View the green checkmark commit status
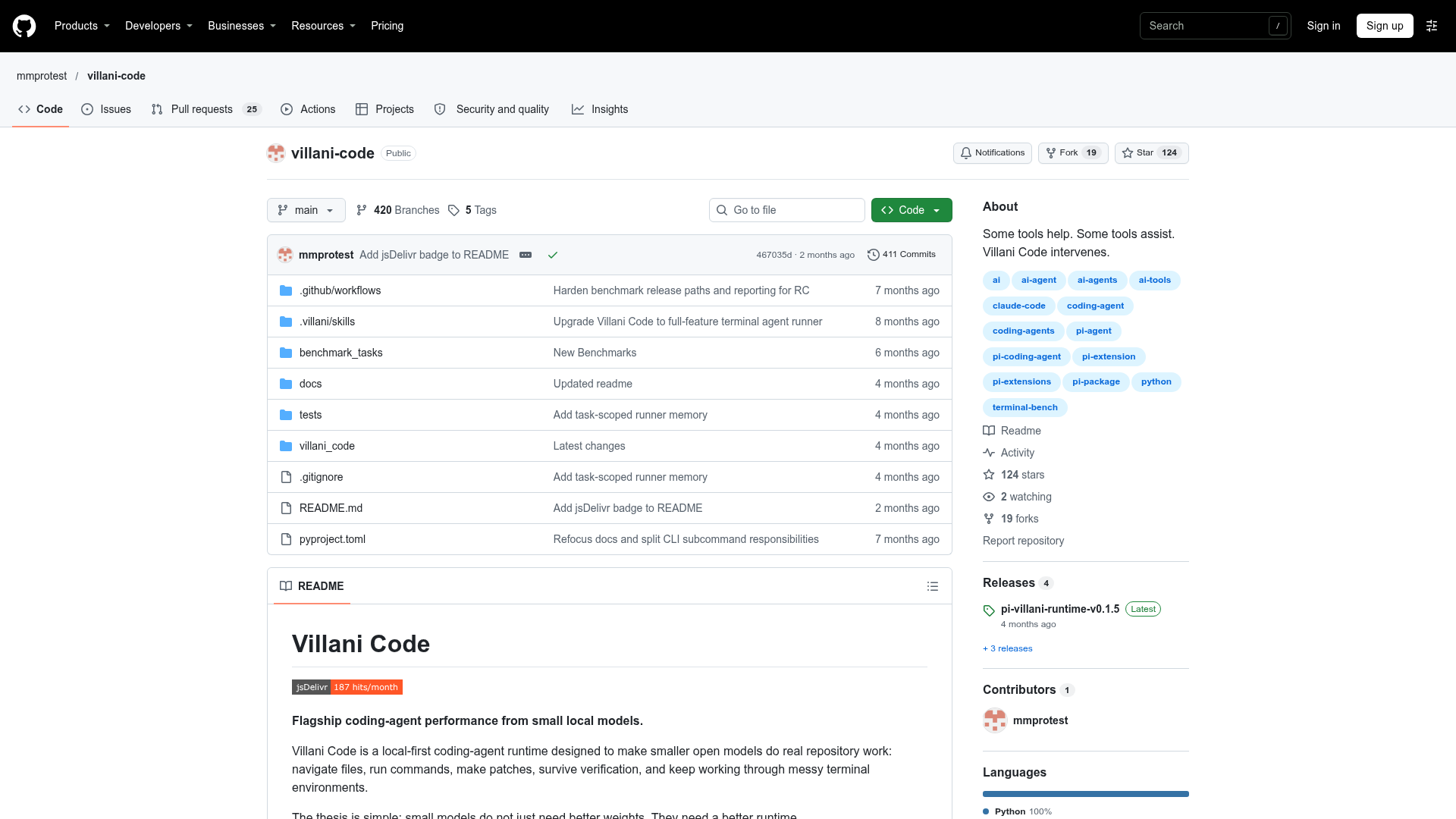The height and width of the screenshot is (819, 1456). pyautogui.click(x=553, y=255)
